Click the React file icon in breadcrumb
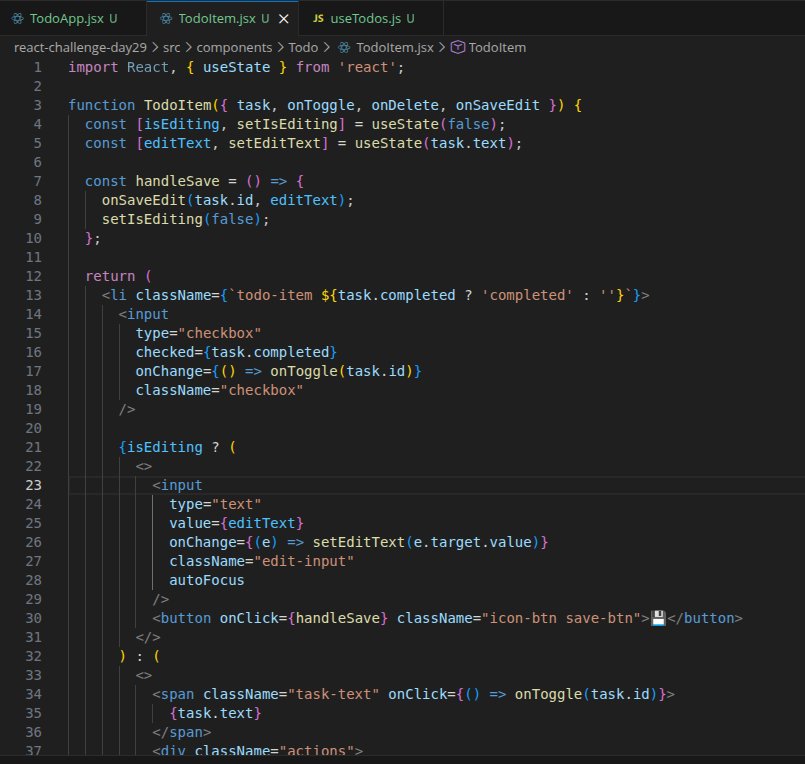Image resolution: width=805 pixels, height=764 pixels. pyautogui.click(x=345, y=47)
